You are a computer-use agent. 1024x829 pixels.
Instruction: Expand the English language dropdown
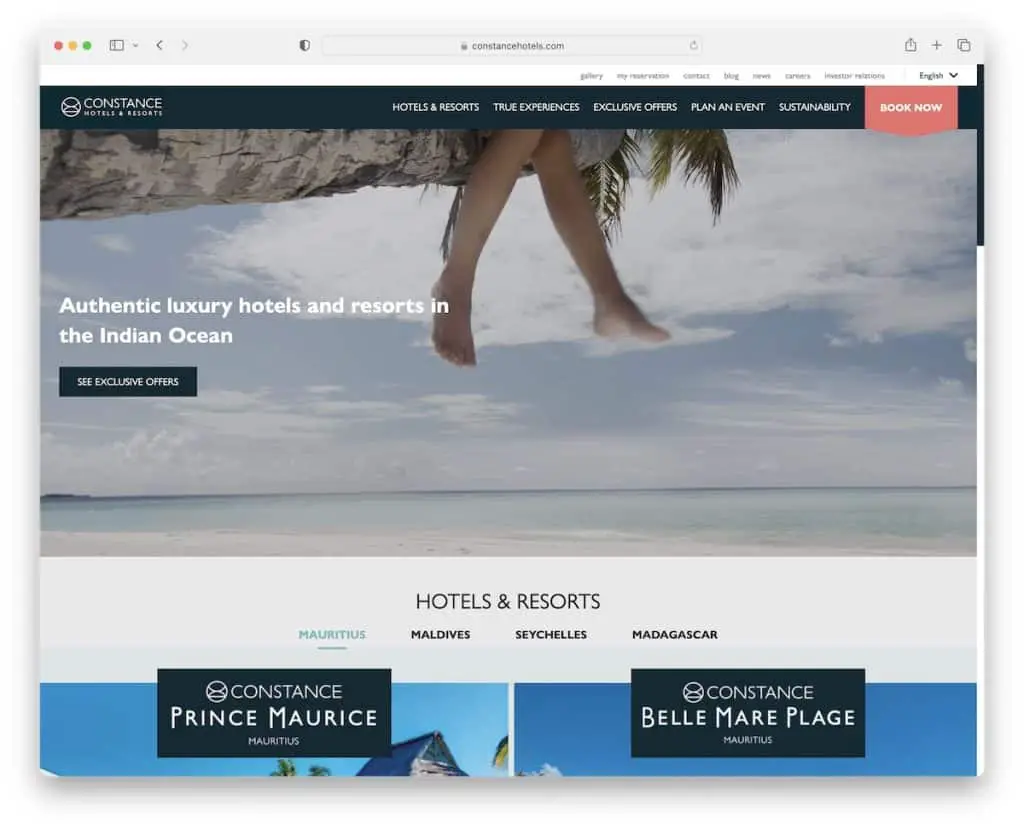[938, 76]
